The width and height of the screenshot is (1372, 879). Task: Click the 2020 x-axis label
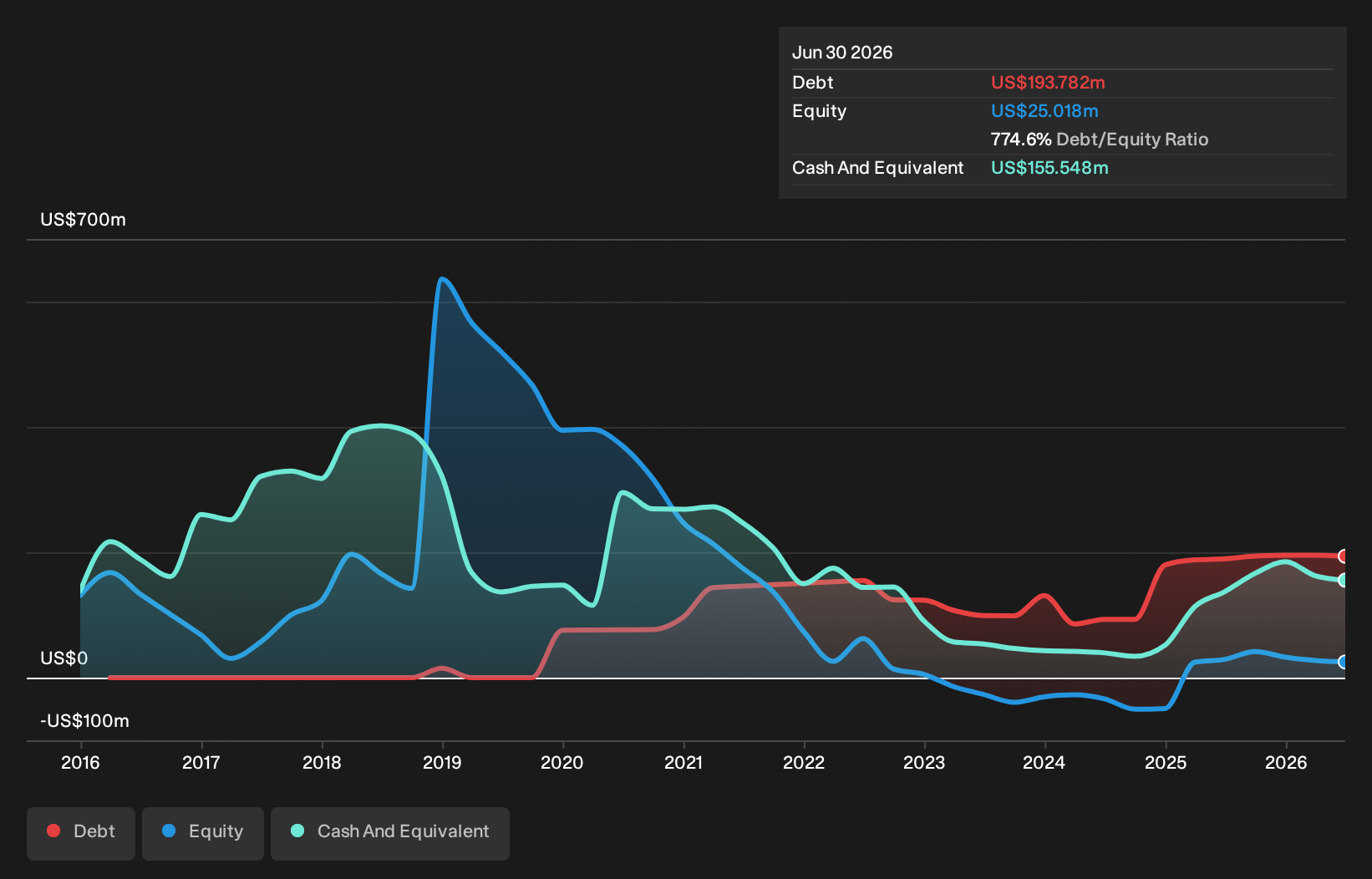[x=562, y=762]
